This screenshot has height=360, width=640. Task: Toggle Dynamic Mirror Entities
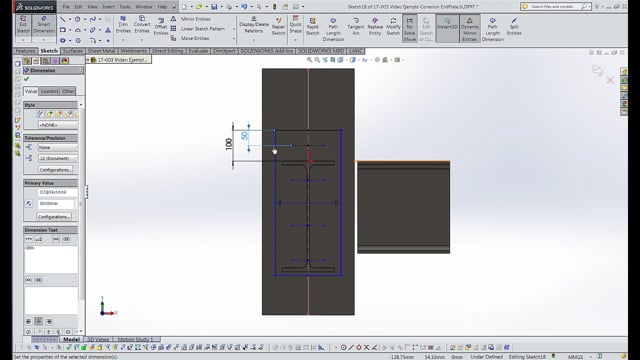click(469, 29)
